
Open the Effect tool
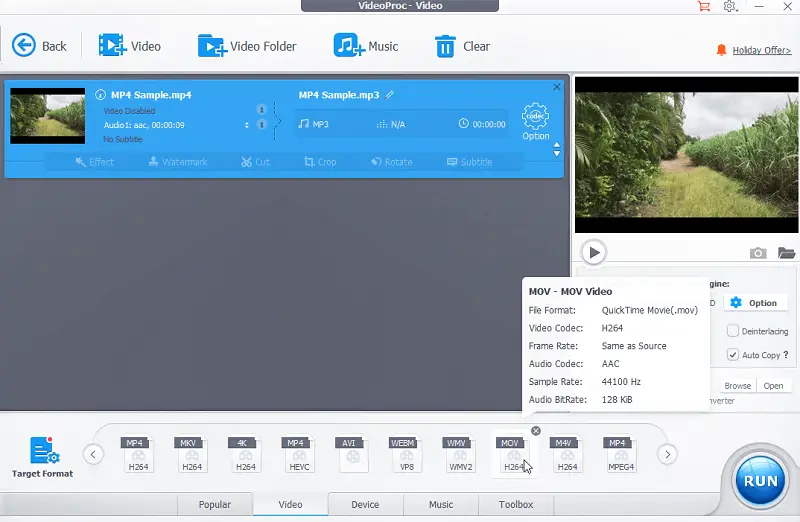point(95,162)
